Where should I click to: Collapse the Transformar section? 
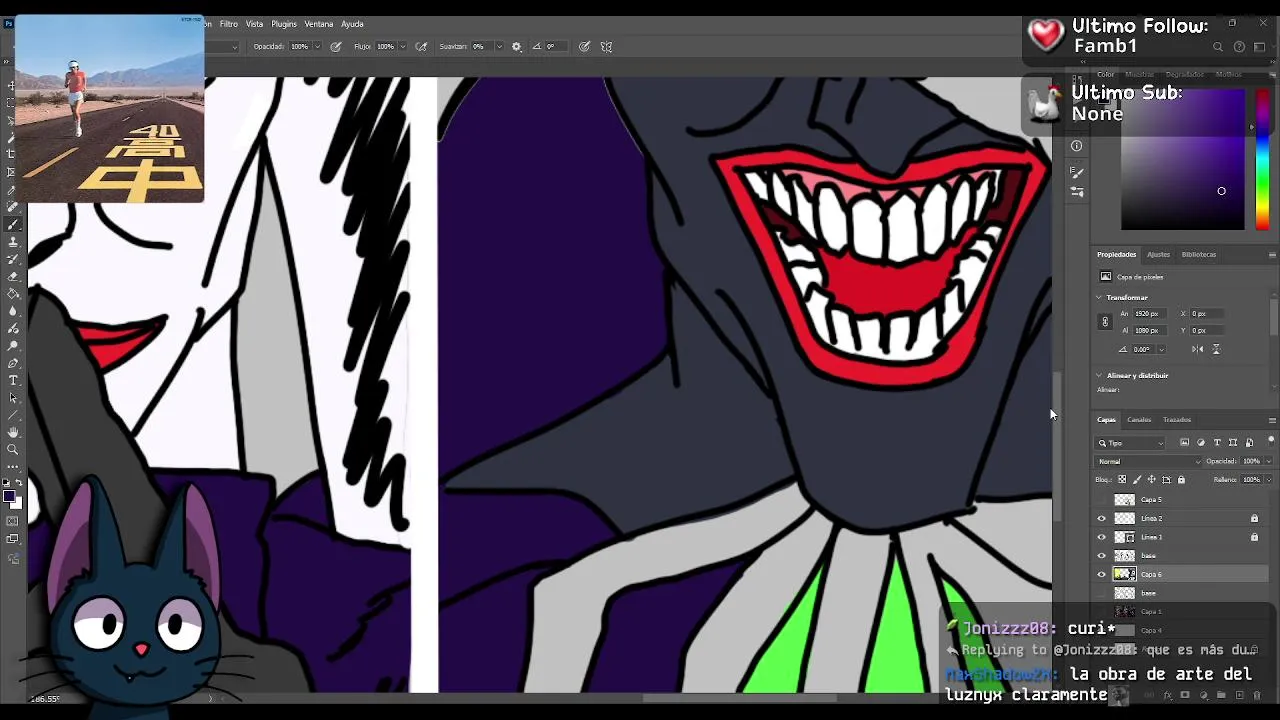1099,297
